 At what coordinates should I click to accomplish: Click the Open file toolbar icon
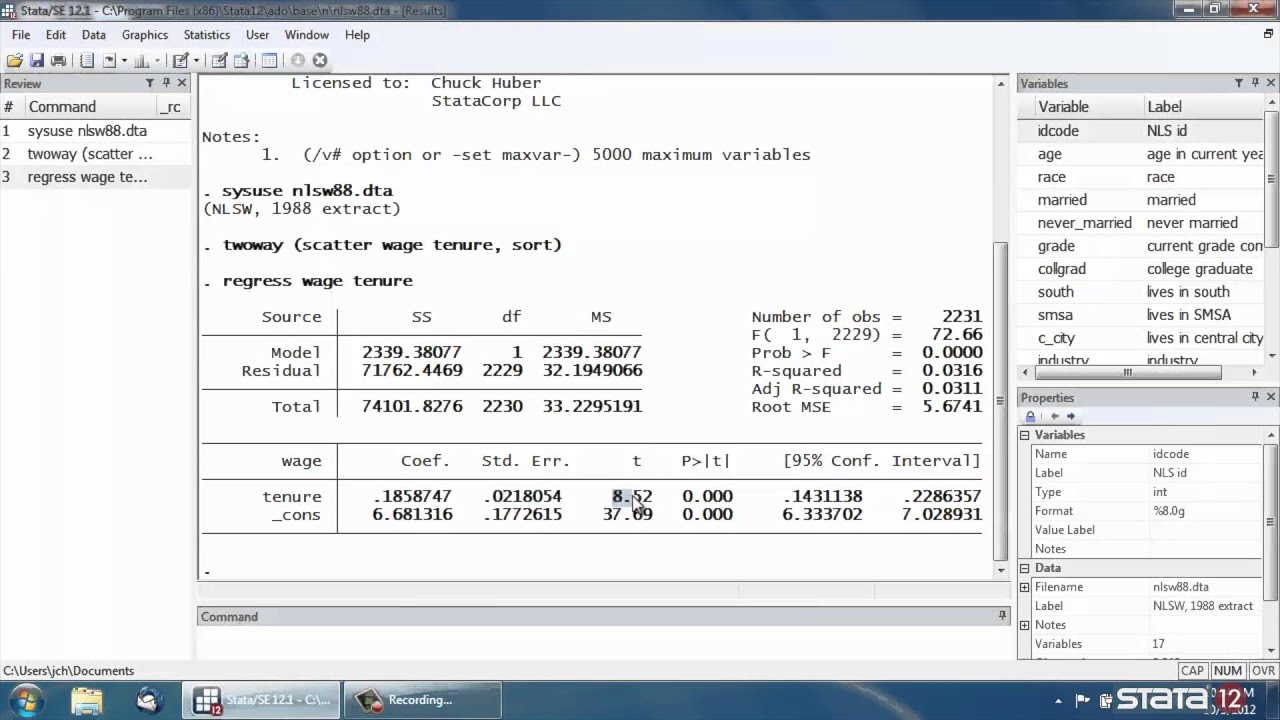14,61
